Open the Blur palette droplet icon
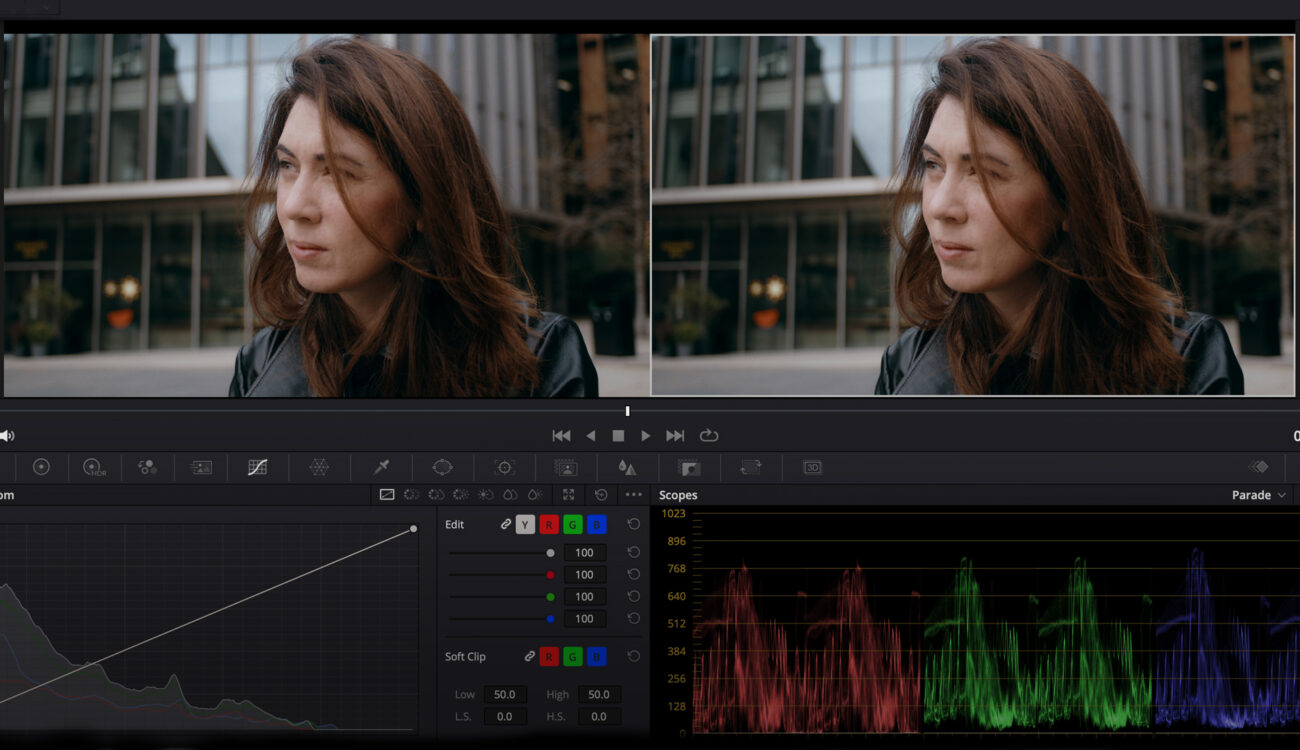This screenshot has height=750, width=1300. (x=627, y=467)
